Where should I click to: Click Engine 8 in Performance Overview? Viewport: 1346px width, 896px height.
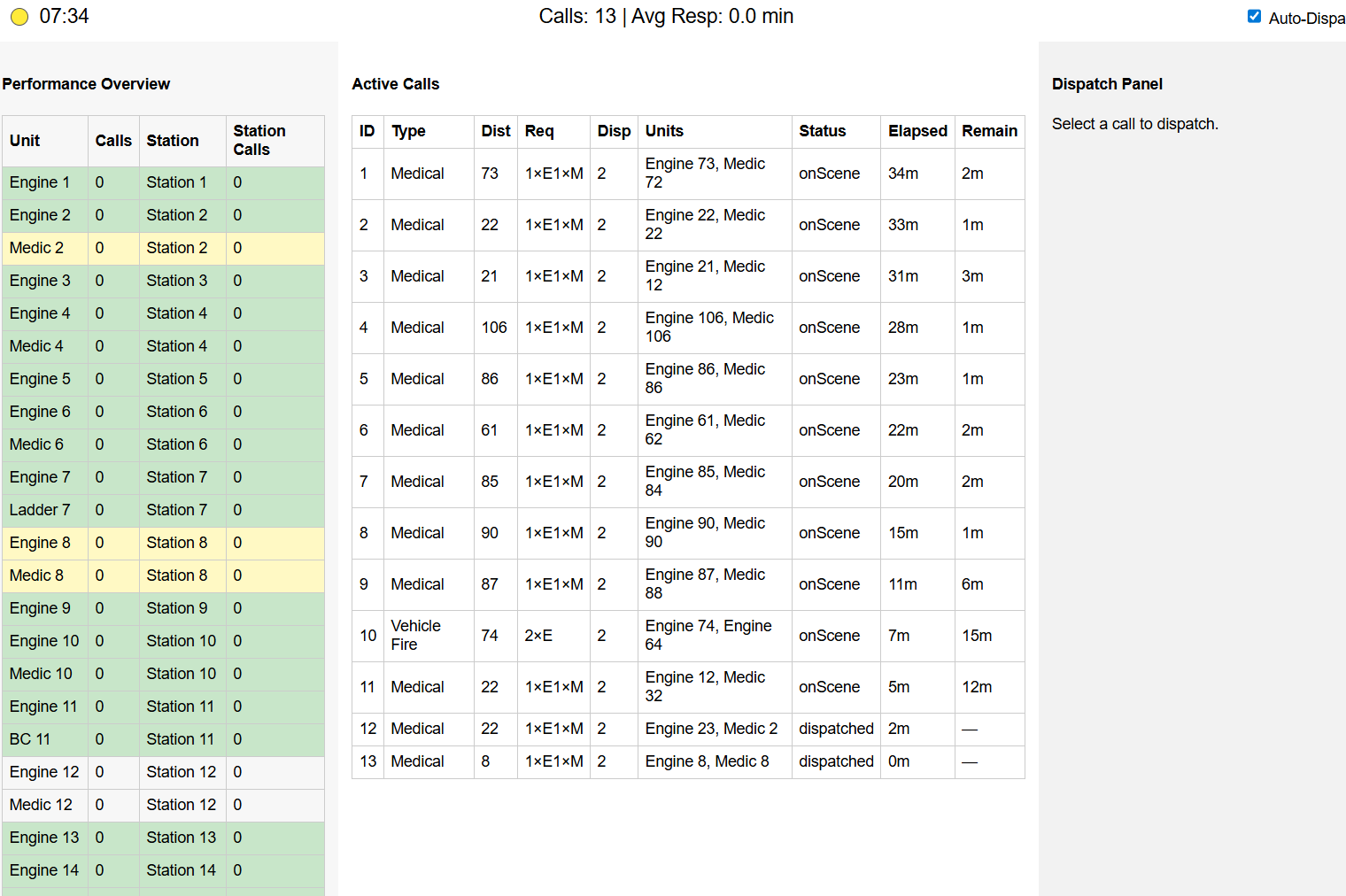(40, 543)
